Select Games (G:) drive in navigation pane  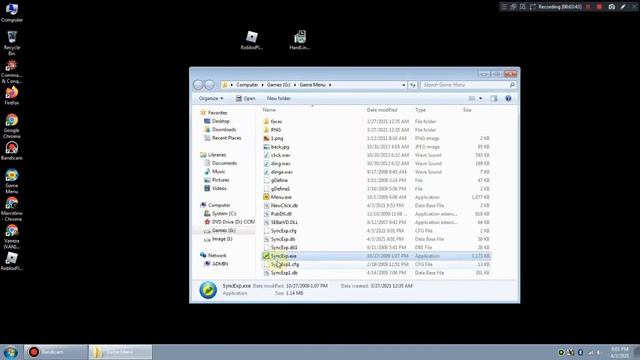pyautogui.click(x=223, y=231)
